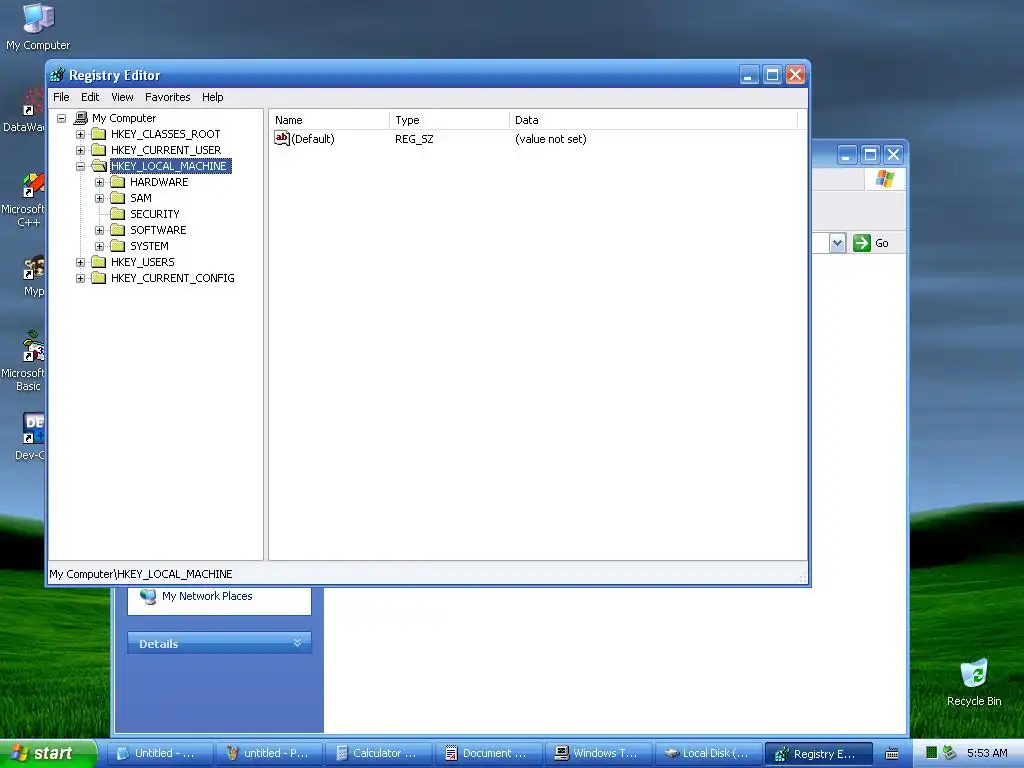Click the keyboard icon beside the taskbar
1024x768 pixels.
[x=892, y=754]
